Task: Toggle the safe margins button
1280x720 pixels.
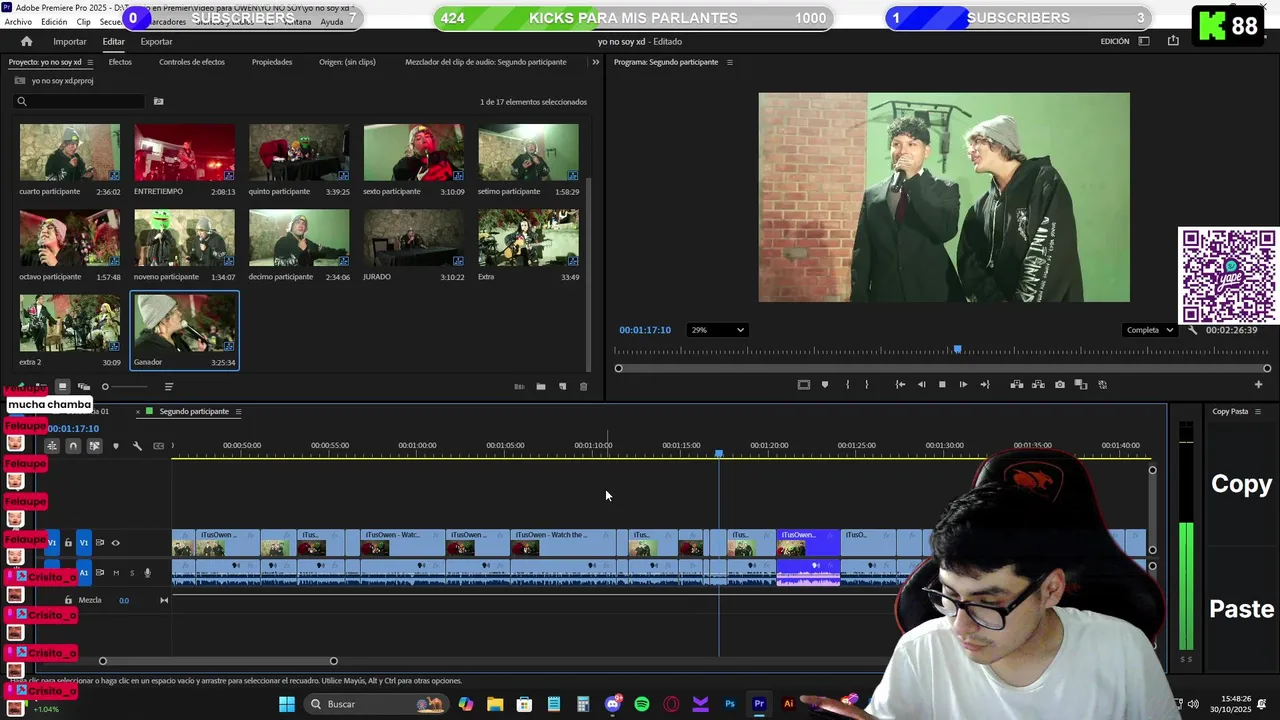Action: [x=803, y=385]
